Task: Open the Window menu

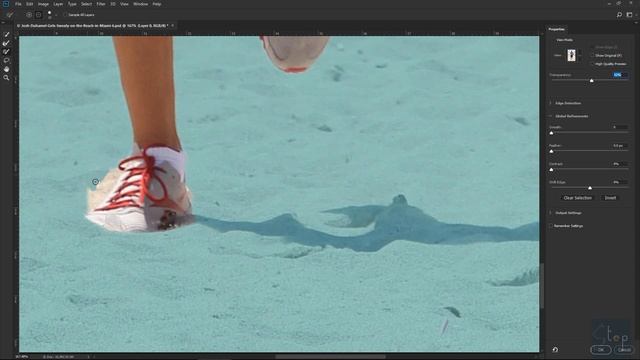Action: tap(140, 4)
